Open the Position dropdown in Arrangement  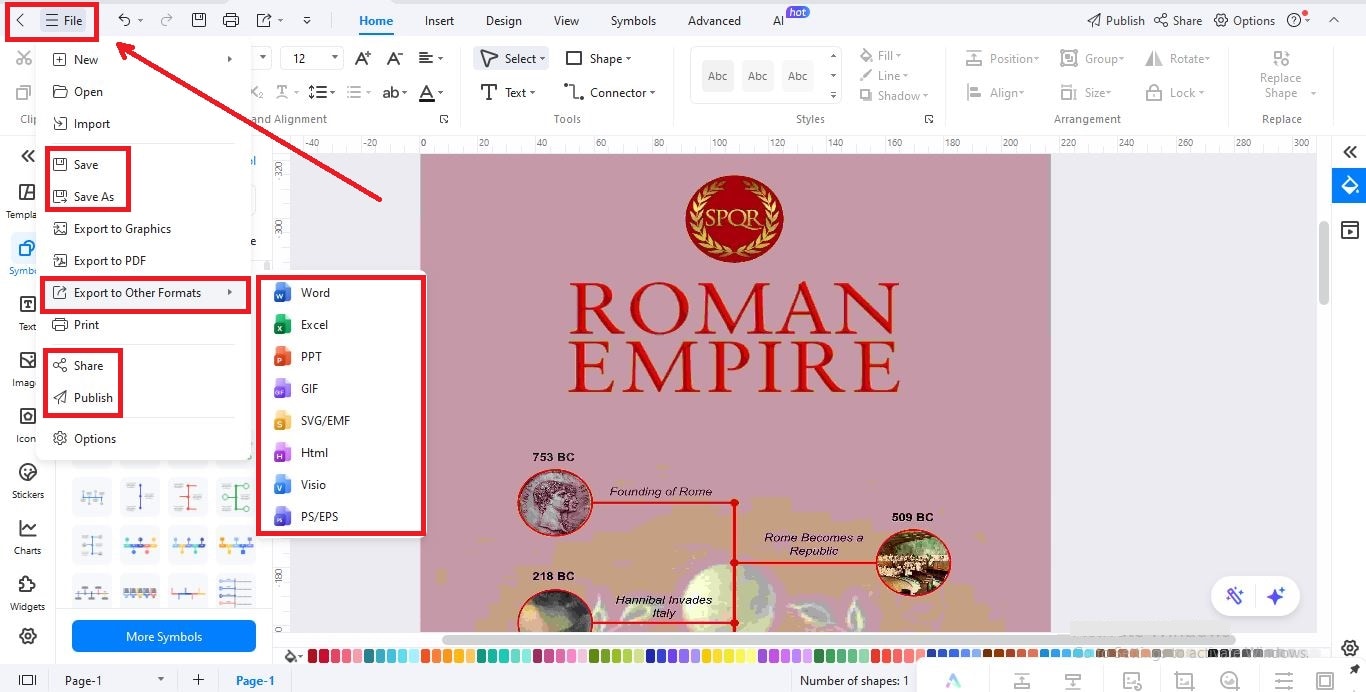tap(1003, 59)
